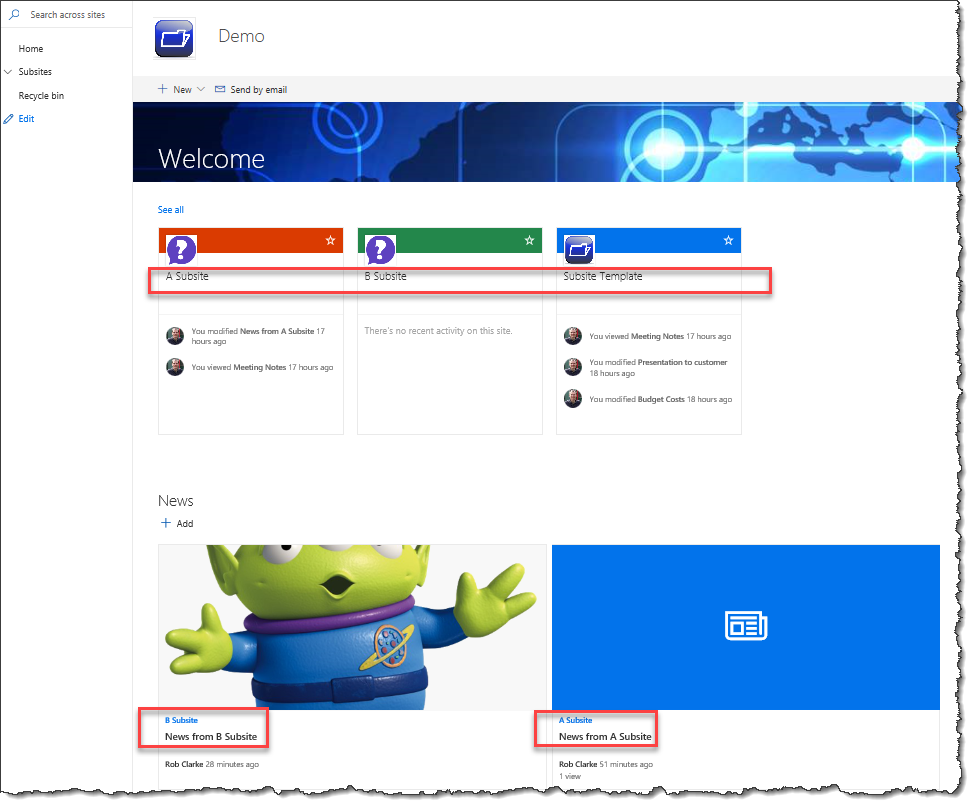Go to Home in left navigation
973x805 pixels.
30,48
